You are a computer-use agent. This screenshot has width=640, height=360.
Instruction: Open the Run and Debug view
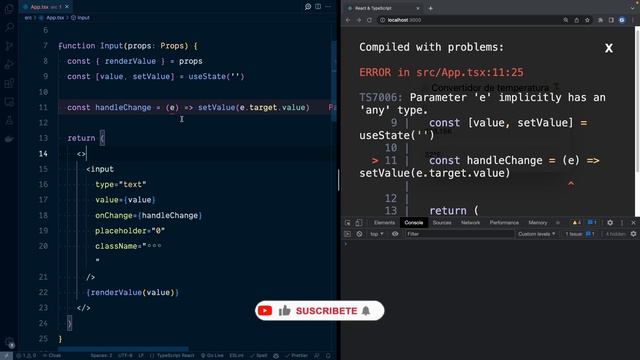[9, 64]
